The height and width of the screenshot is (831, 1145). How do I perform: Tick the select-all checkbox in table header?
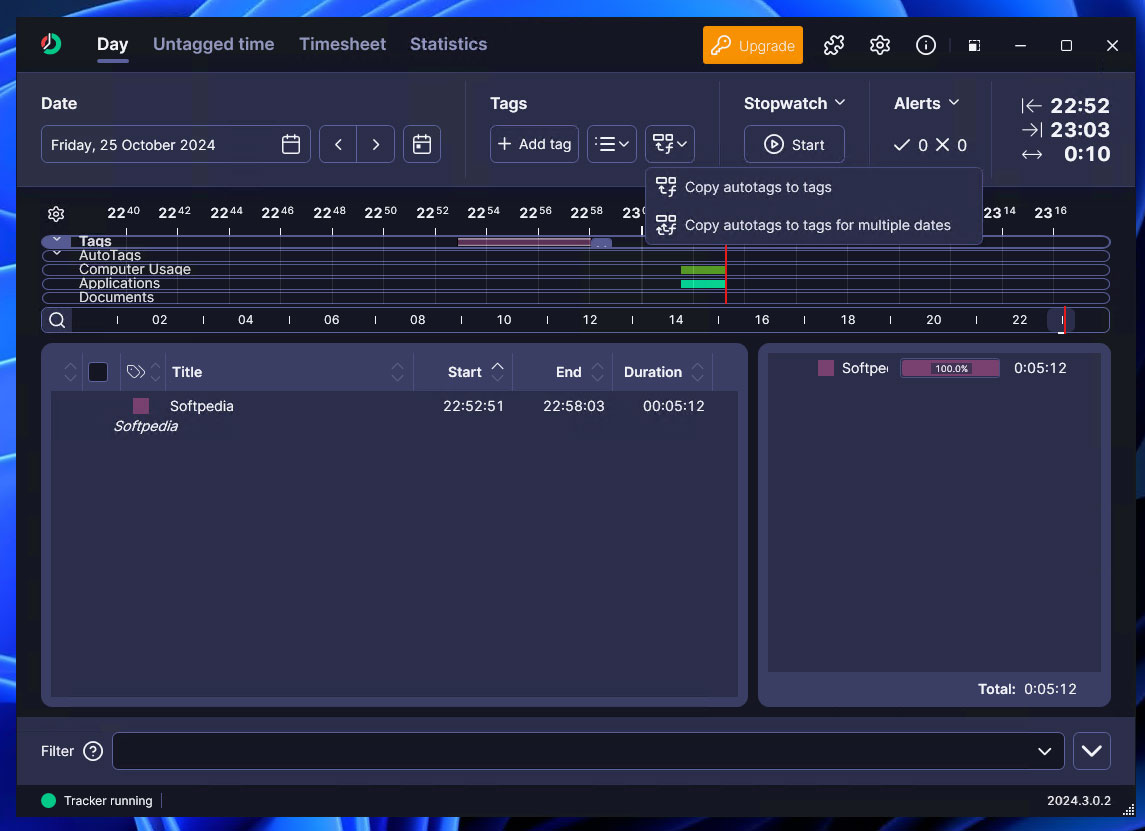pyautogui.click(x=98, y=372)
